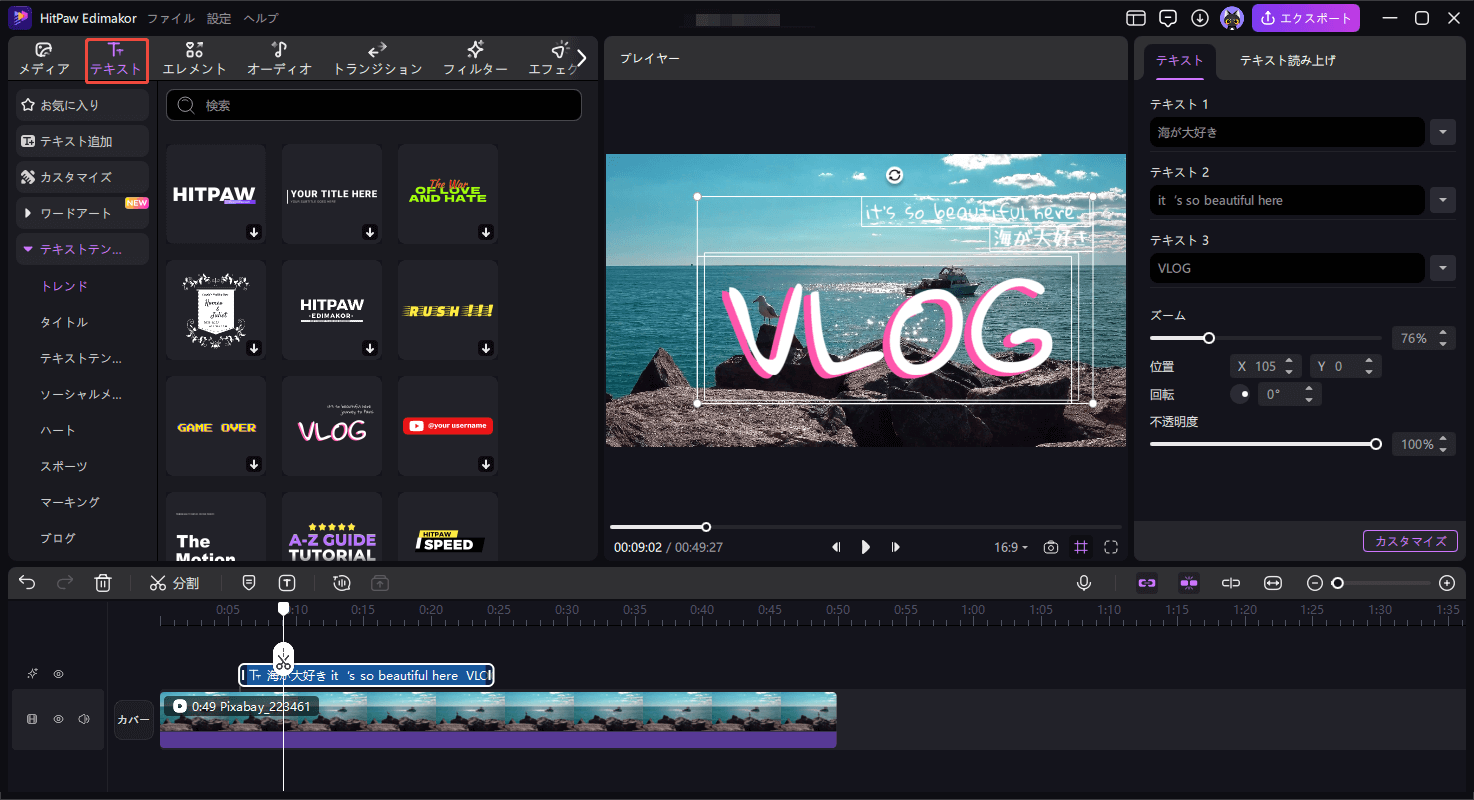Click the player progress bar
The image size is (1474, 800).
(x=866, y=527)
